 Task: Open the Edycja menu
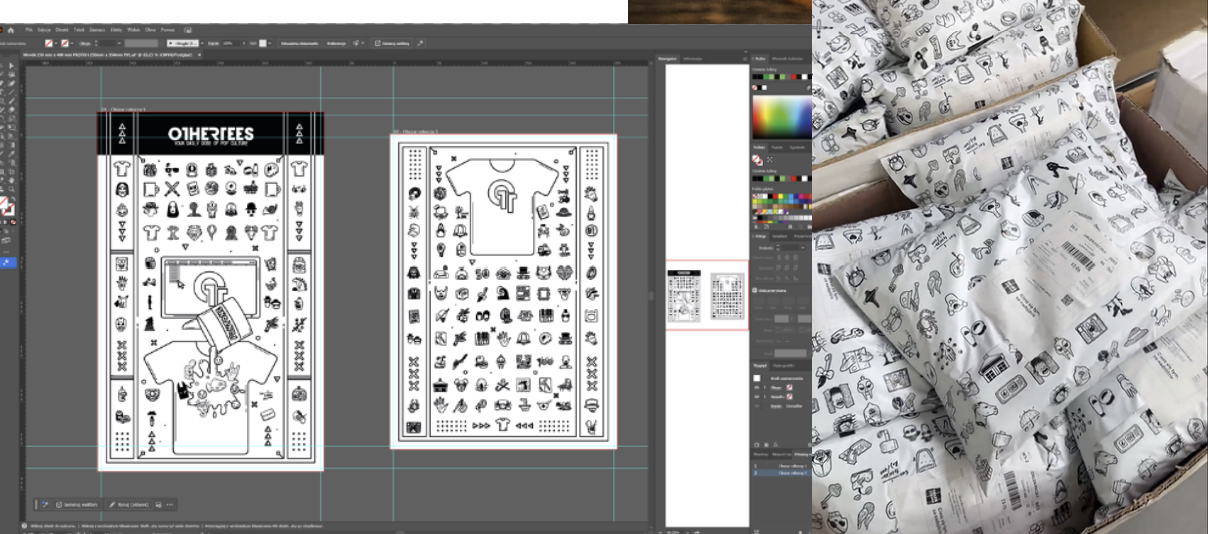point(44,30)
